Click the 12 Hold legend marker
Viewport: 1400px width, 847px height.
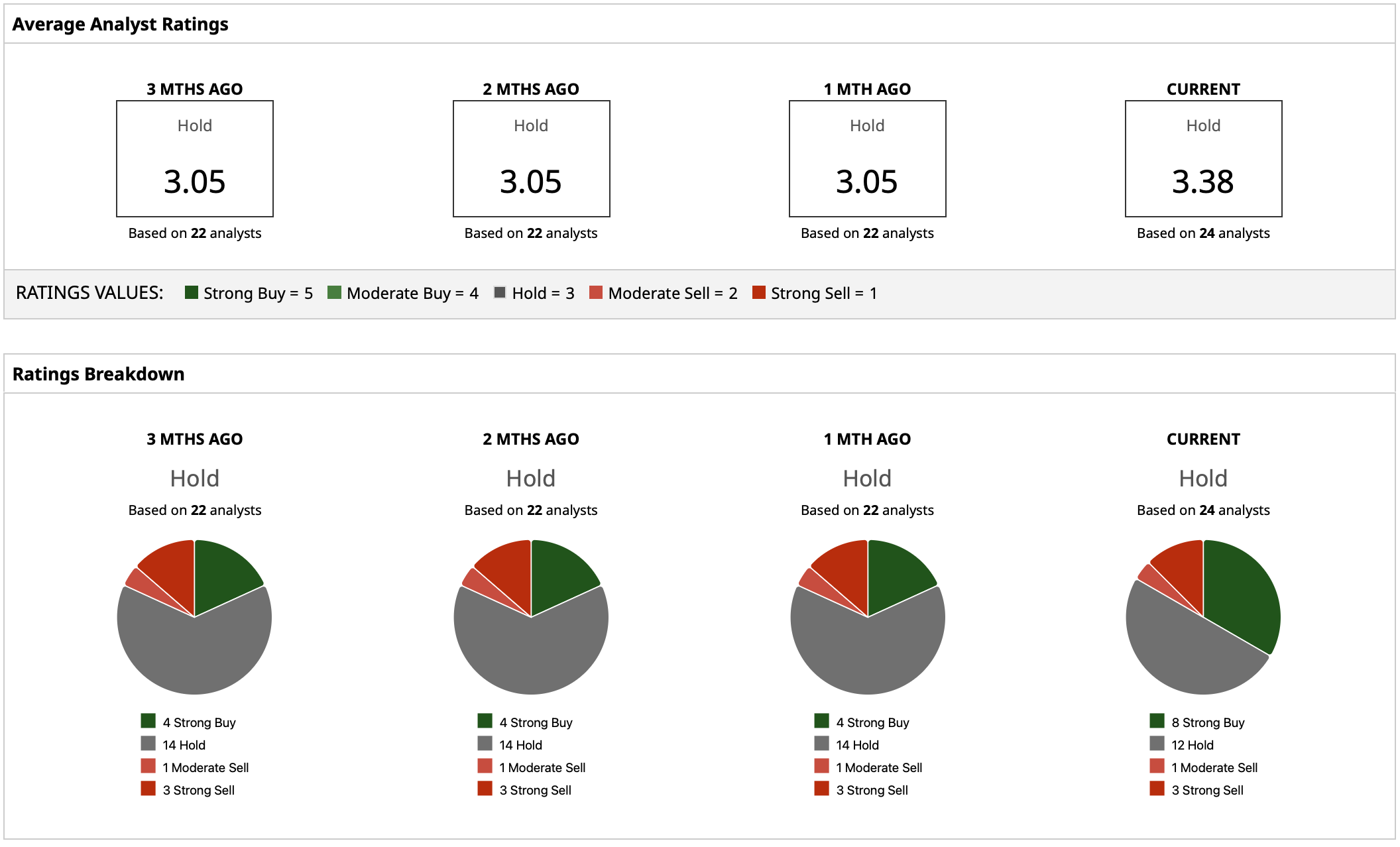tap(1157, 744)
